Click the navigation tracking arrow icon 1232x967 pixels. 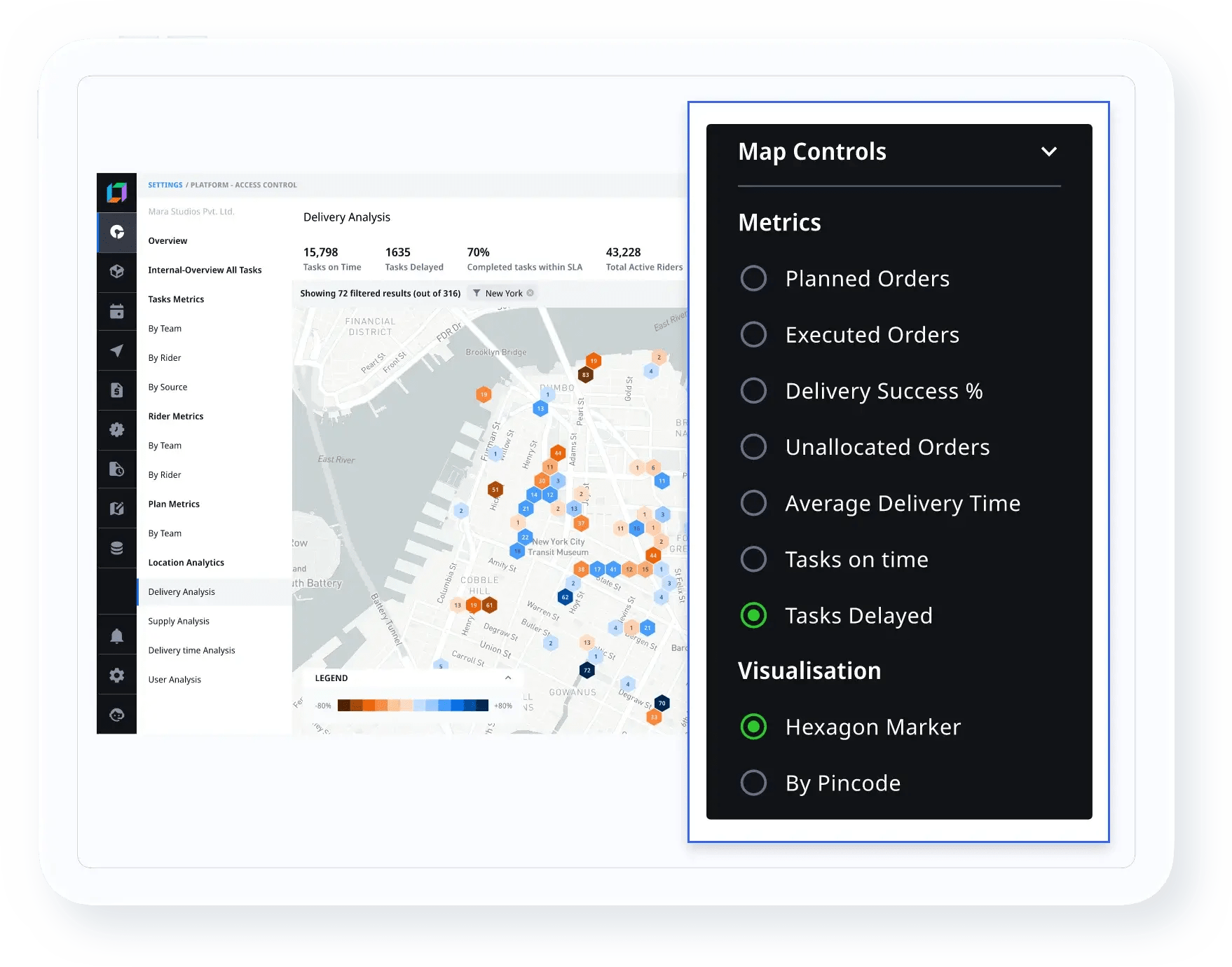click(x=117, y=350)
